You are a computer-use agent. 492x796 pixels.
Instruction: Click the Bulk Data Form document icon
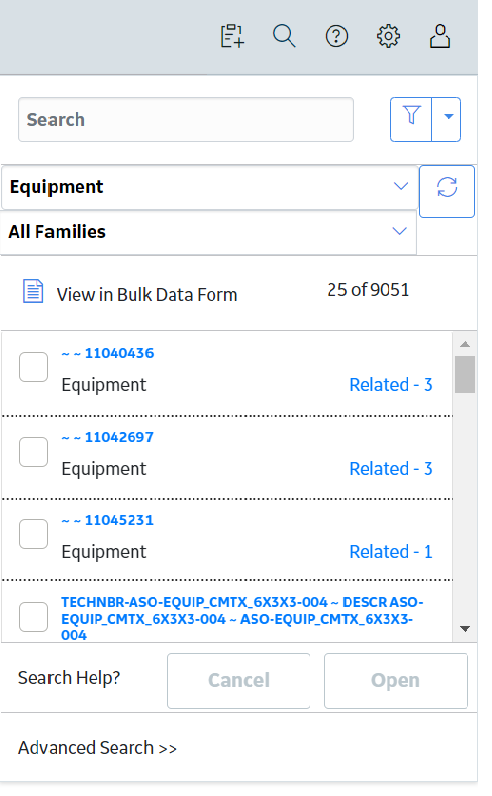[33, 291]
